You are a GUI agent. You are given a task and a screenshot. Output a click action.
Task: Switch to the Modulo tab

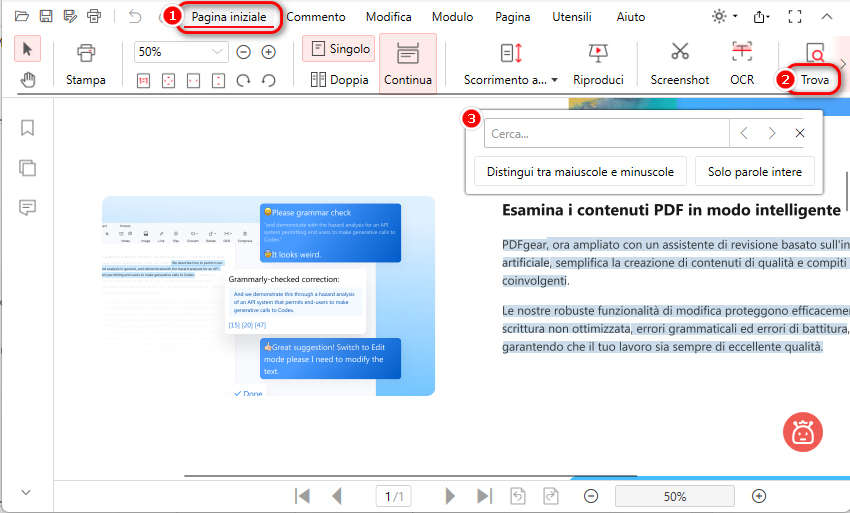[453, 17]
